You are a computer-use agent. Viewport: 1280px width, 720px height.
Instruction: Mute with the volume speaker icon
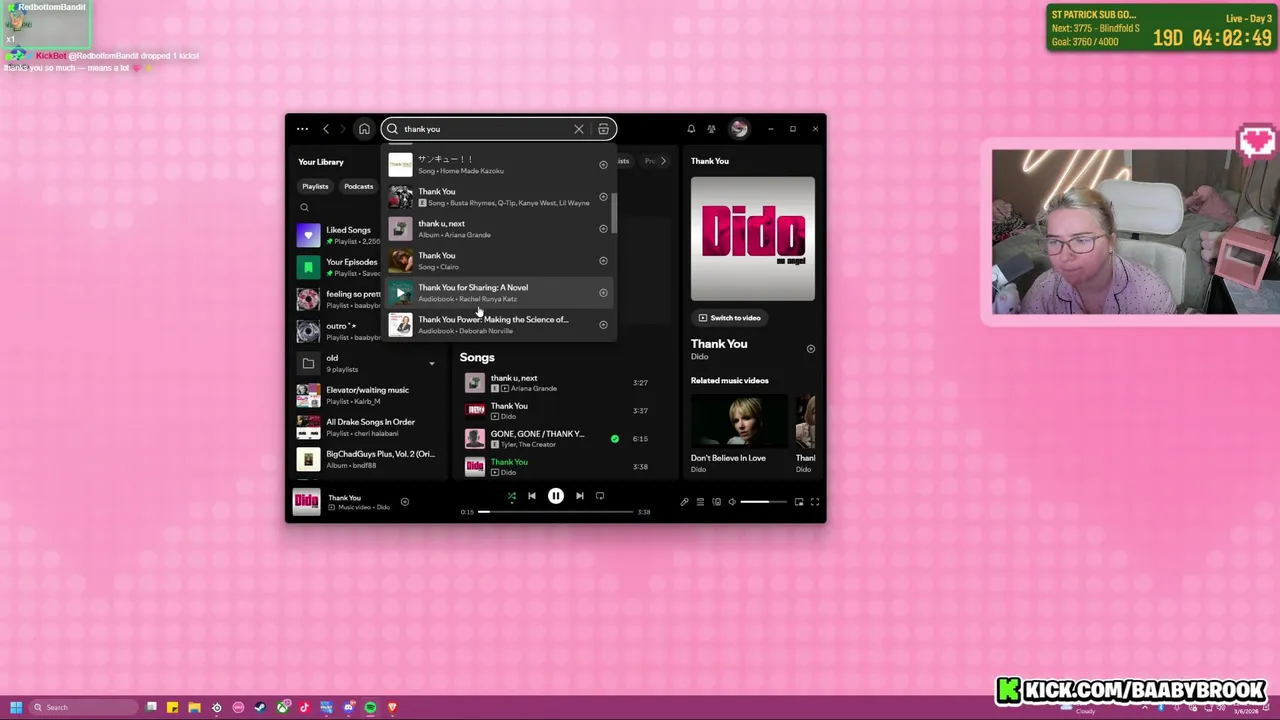pos(732,502)
